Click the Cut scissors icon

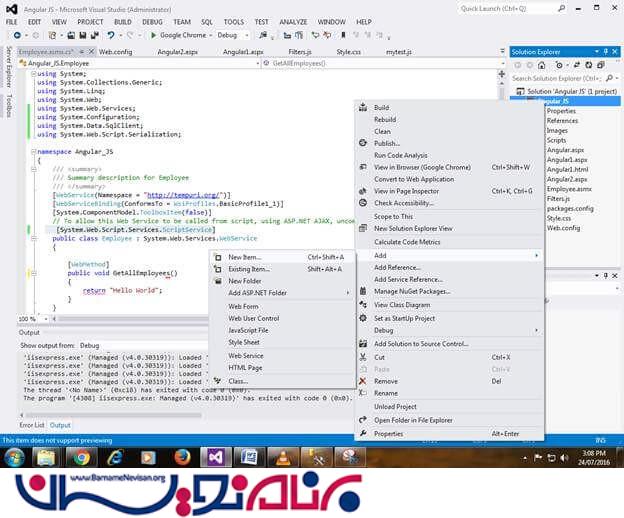(365, 357)
